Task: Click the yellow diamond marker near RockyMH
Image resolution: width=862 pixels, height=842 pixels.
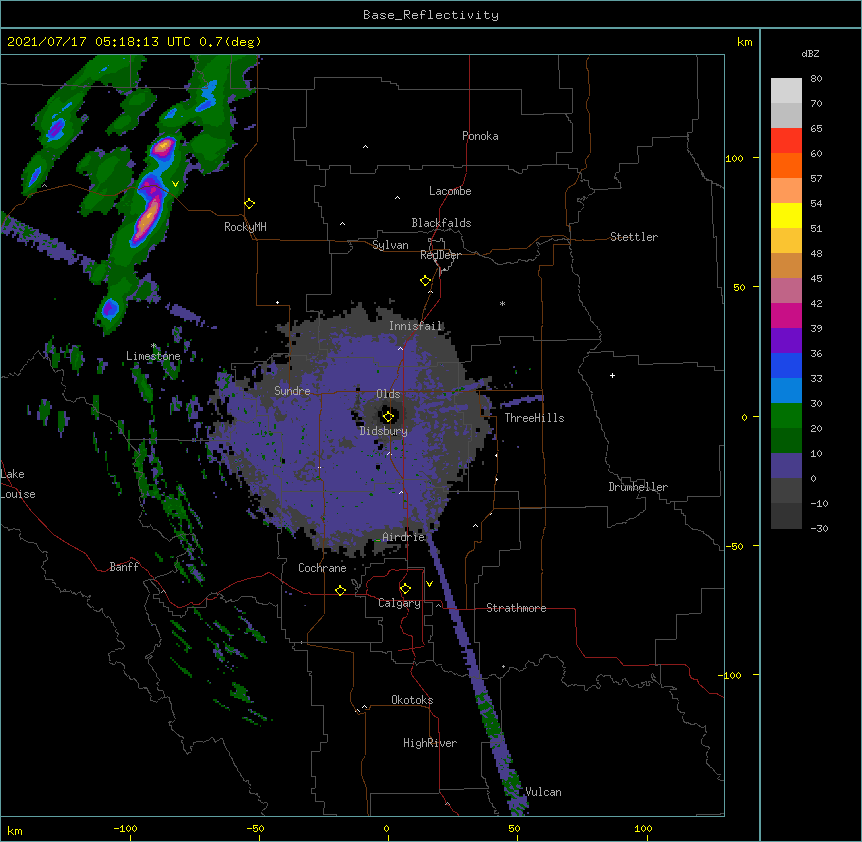Action: point(250,204)
